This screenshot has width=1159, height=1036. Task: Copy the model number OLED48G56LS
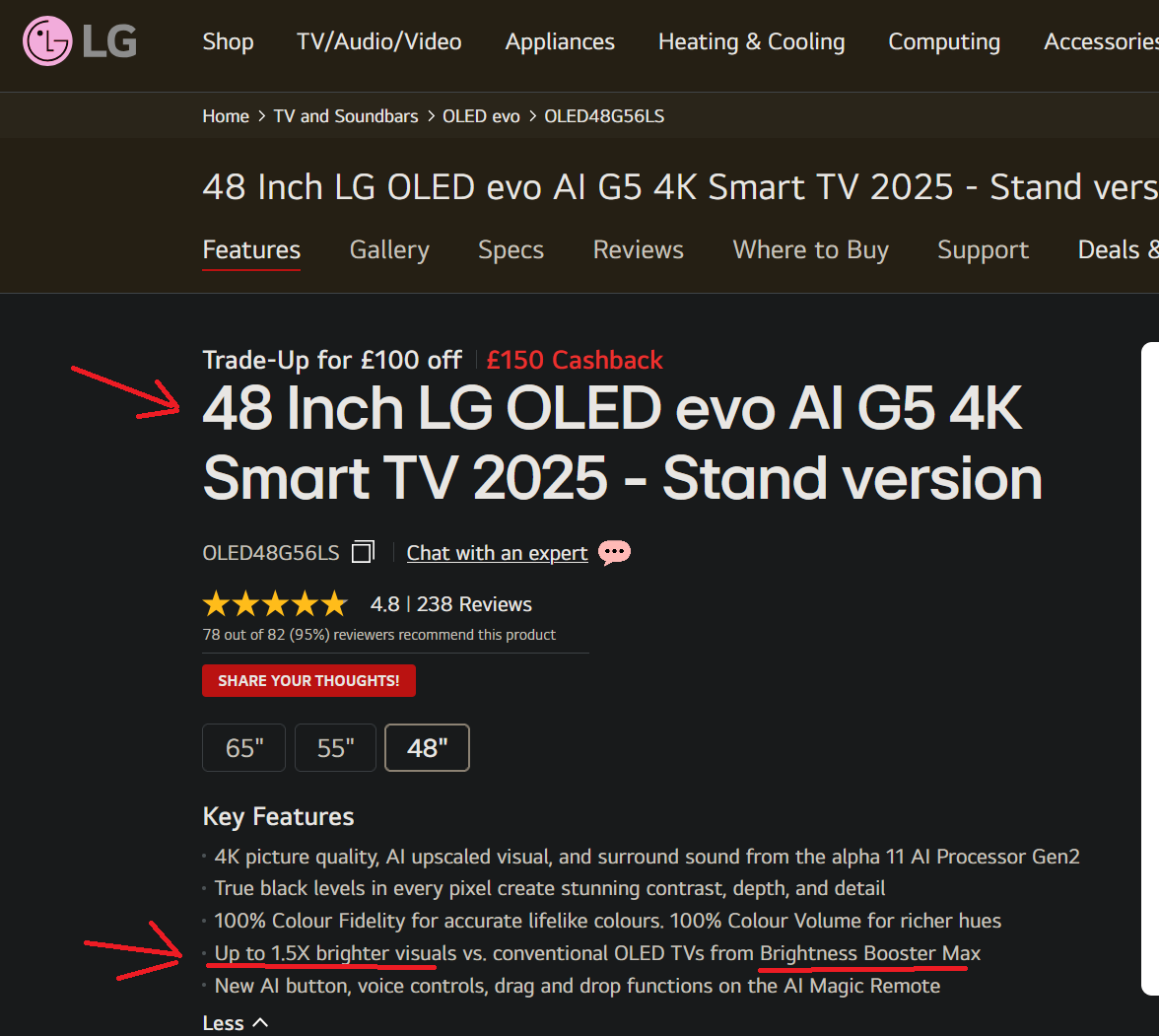click(363, 551)
